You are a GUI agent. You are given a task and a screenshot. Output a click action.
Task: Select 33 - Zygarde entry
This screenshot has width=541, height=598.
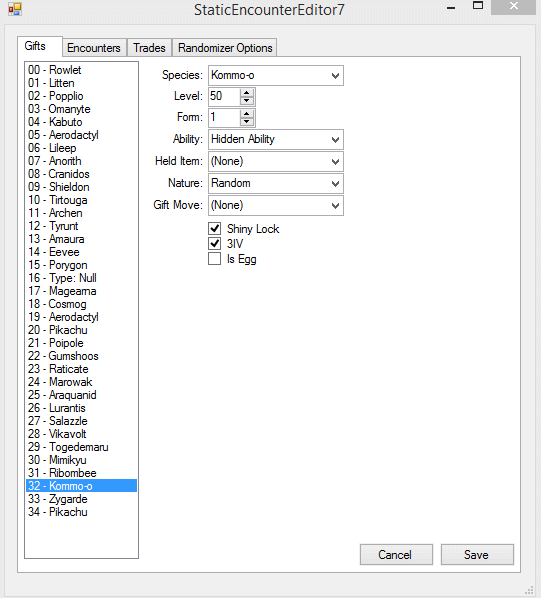pyautogui.click(x=81, y=498)
